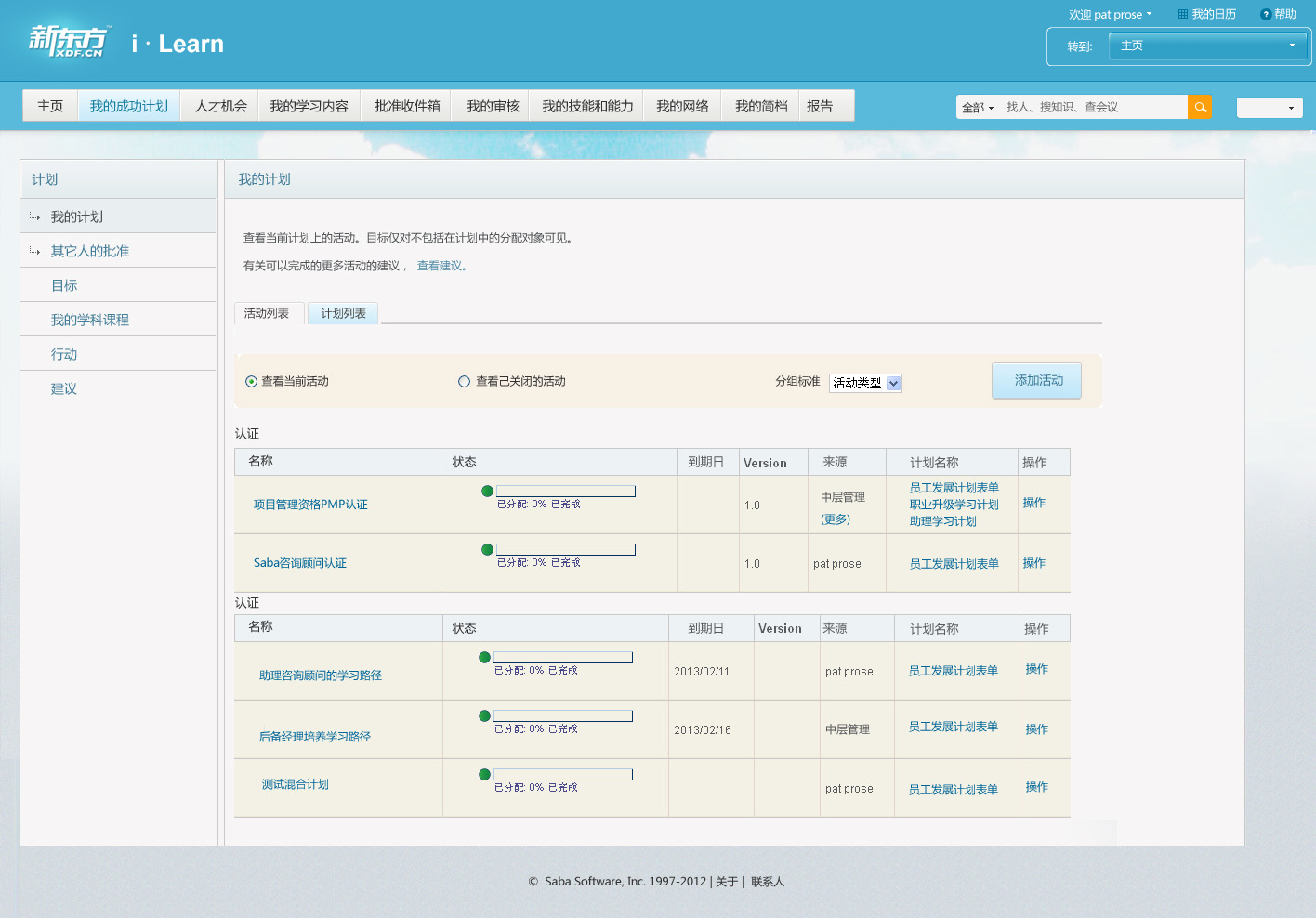Click 操作 link in Saba咨询顾问认证 row
1316x918 pixels.
point(1034,563)
